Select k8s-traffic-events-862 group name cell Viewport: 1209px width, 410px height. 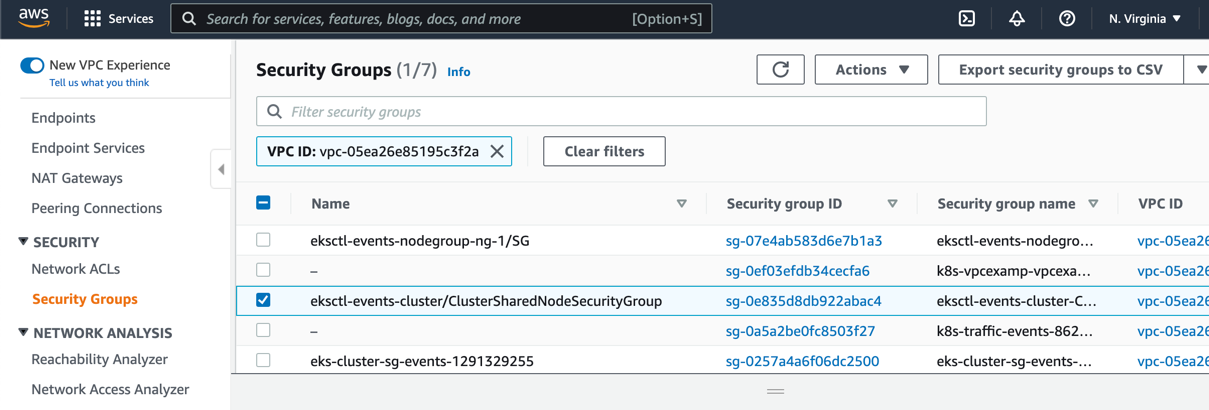(x=1014, y=331)
